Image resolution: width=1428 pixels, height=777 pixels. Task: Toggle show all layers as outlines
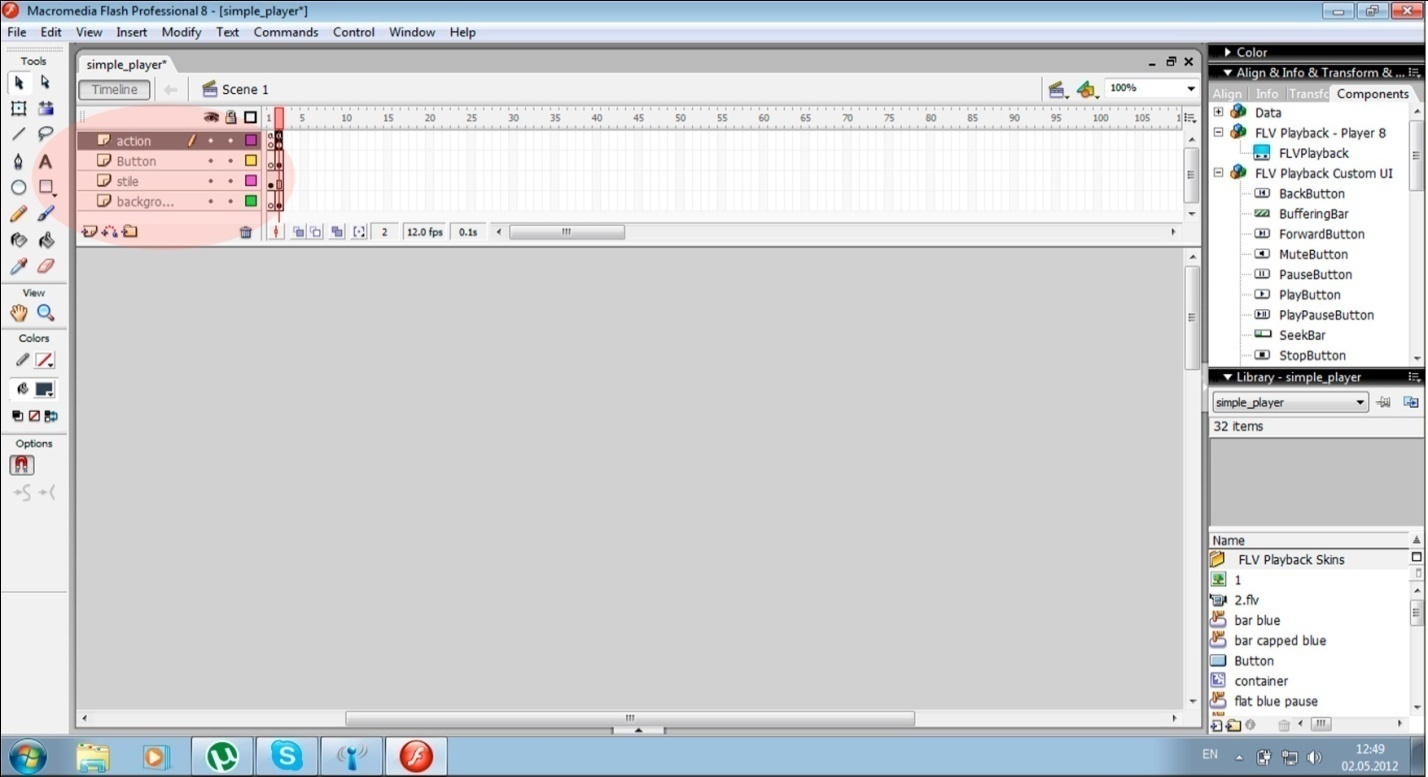pyautogui.click(x=251, y=117)
